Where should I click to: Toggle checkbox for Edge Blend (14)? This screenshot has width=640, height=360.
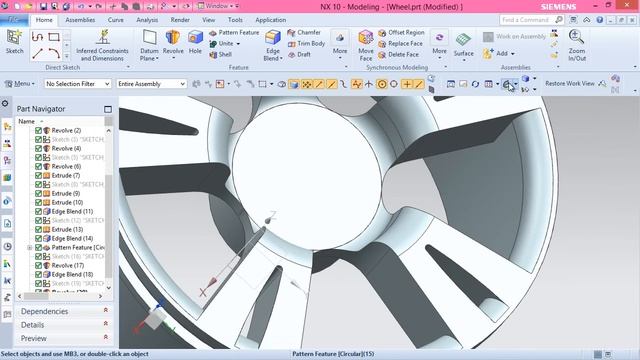pyautogui.click(x=38, y=238)
